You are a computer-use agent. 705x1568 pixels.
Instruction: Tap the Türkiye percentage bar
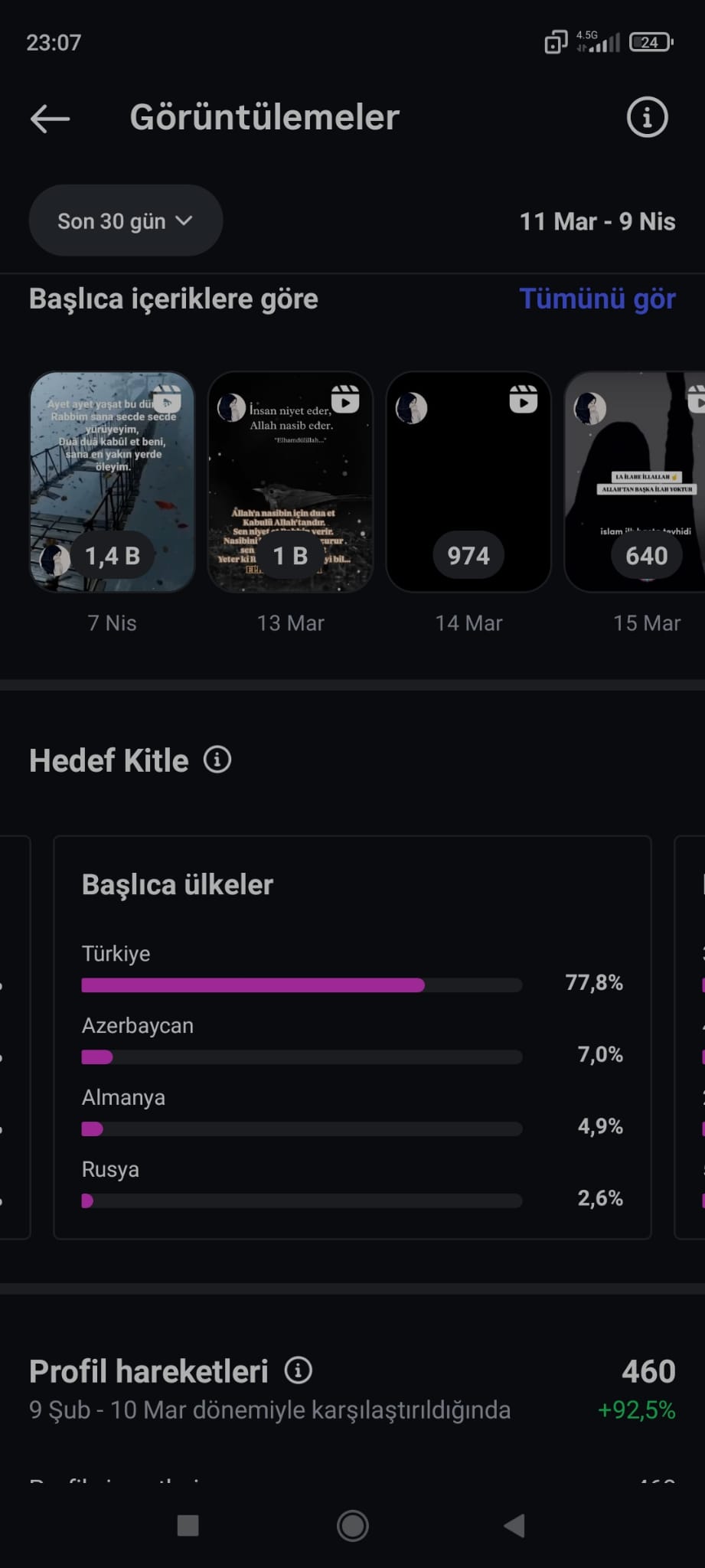pyautogui.click(x=302, y=985)
